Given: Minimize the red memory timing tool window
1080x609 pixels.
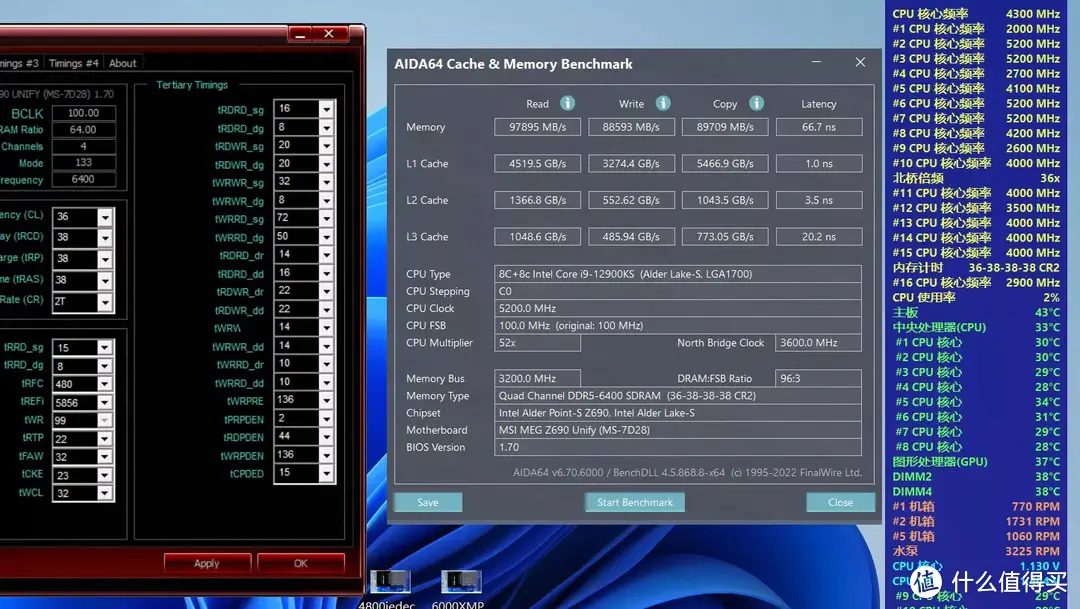Looking at the screenshot, I should 300,34.
